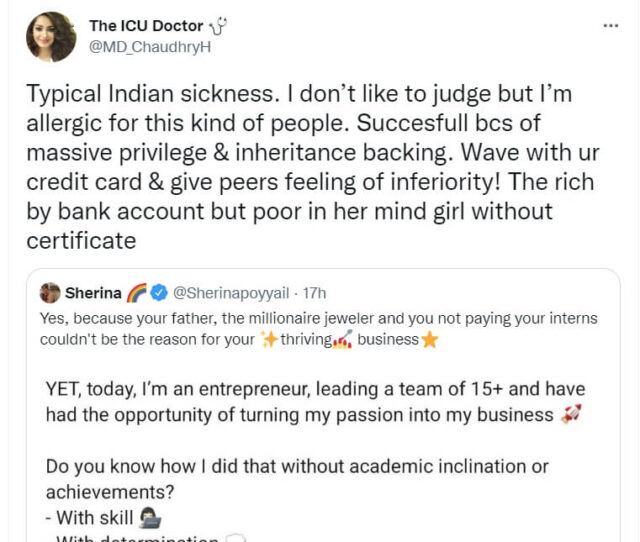Click the rainbow emoji next to Sherina
The height and width of the screenshot is (542, 640).
coord(137,293)
